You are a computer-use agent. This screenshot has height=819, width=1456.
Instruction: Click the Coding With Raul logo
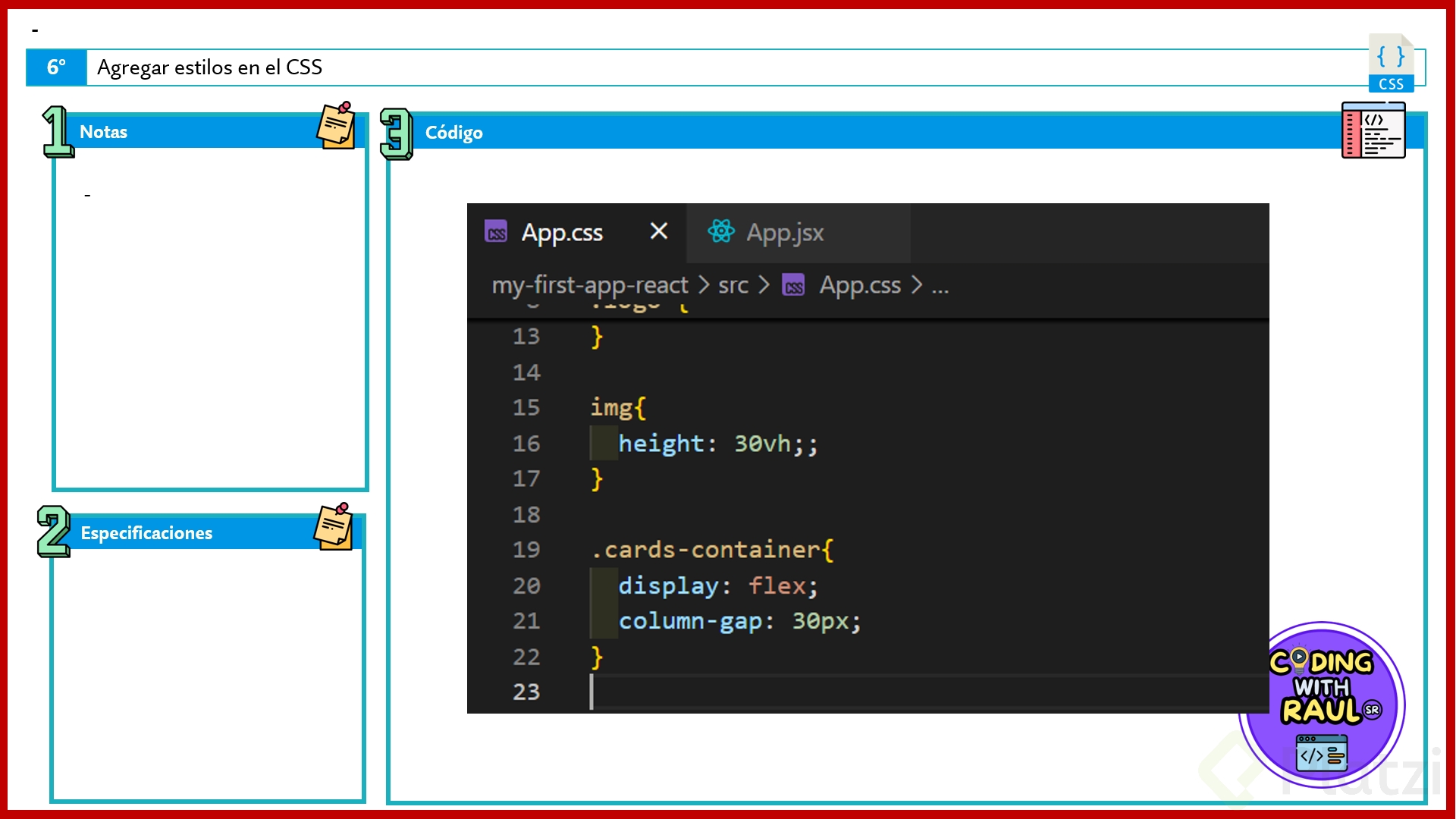click(x=1322, y=704)
